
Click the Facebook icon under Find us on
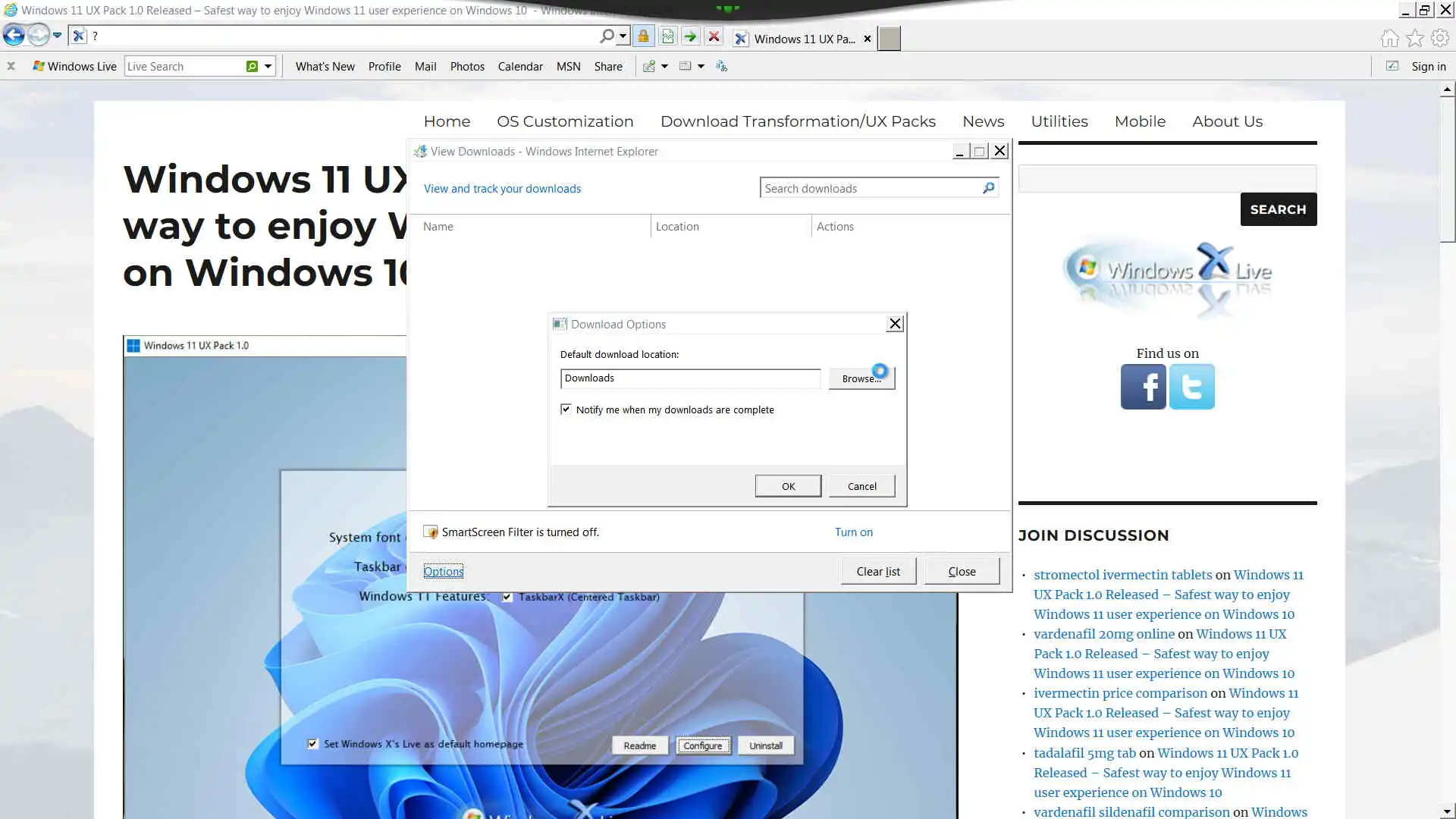pos(1143,387)
